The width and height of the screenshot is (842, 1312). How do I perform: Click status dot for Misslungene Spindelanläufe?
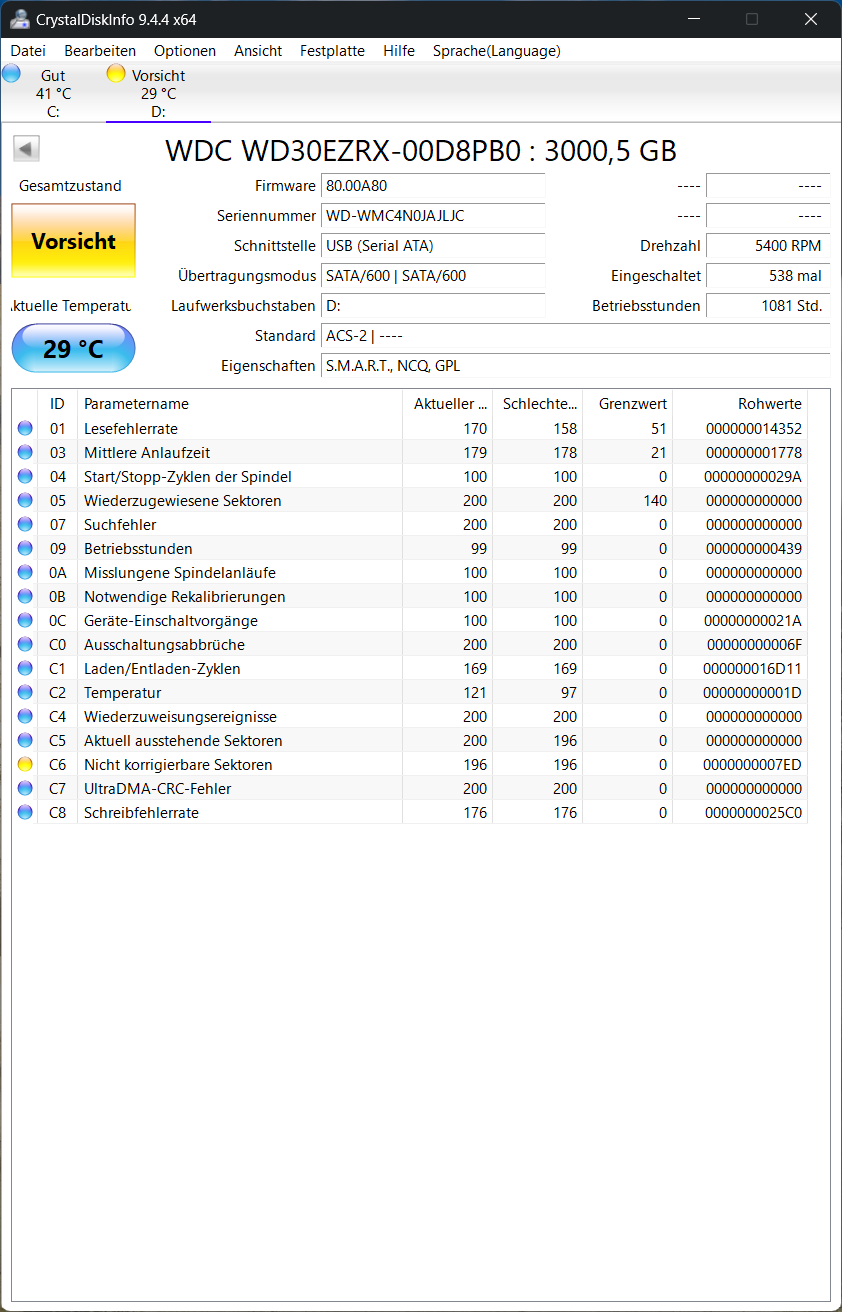coord(25,573)
